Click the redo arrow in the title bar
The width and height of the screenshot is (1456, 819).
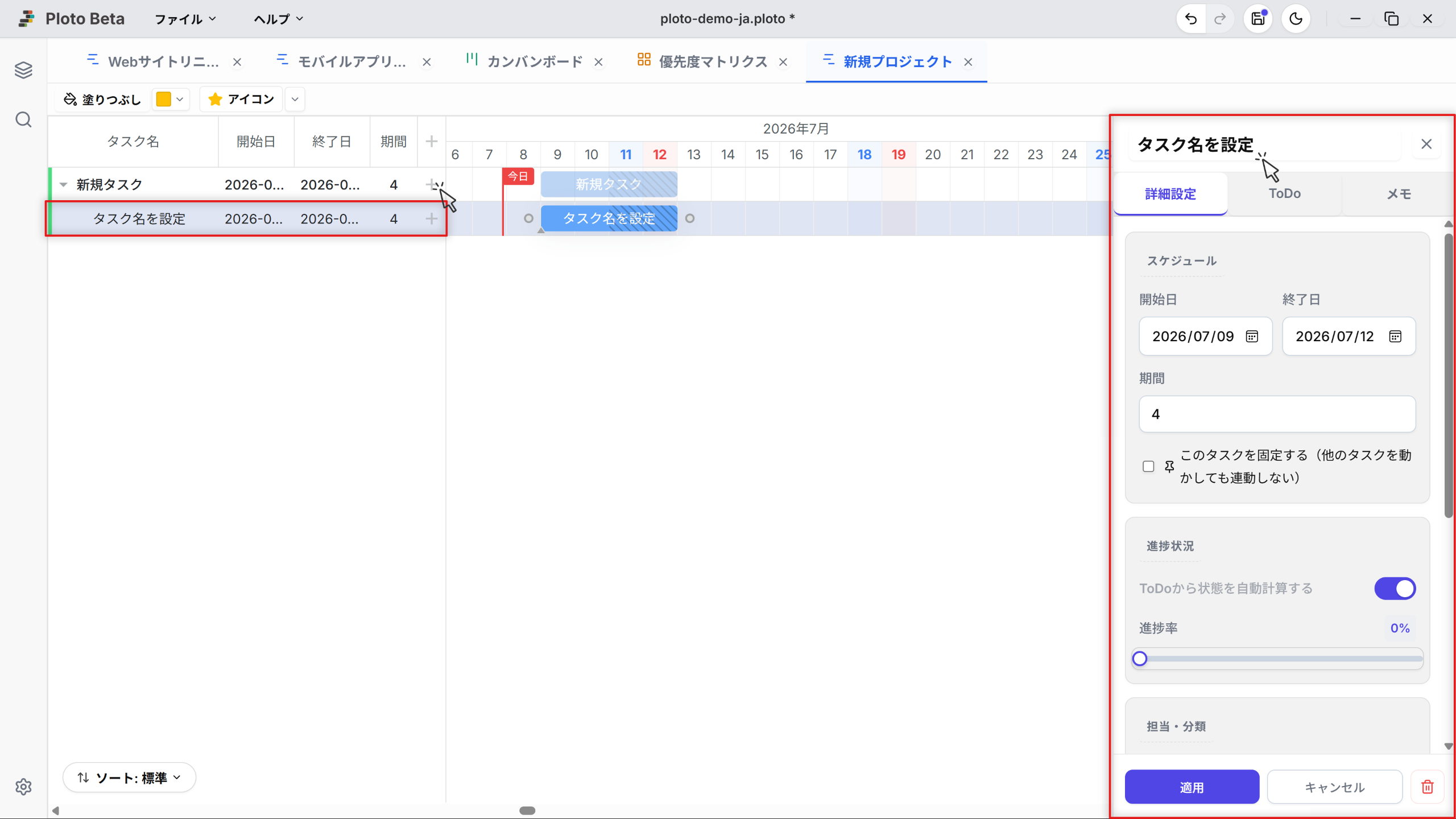coord(1219,19)
